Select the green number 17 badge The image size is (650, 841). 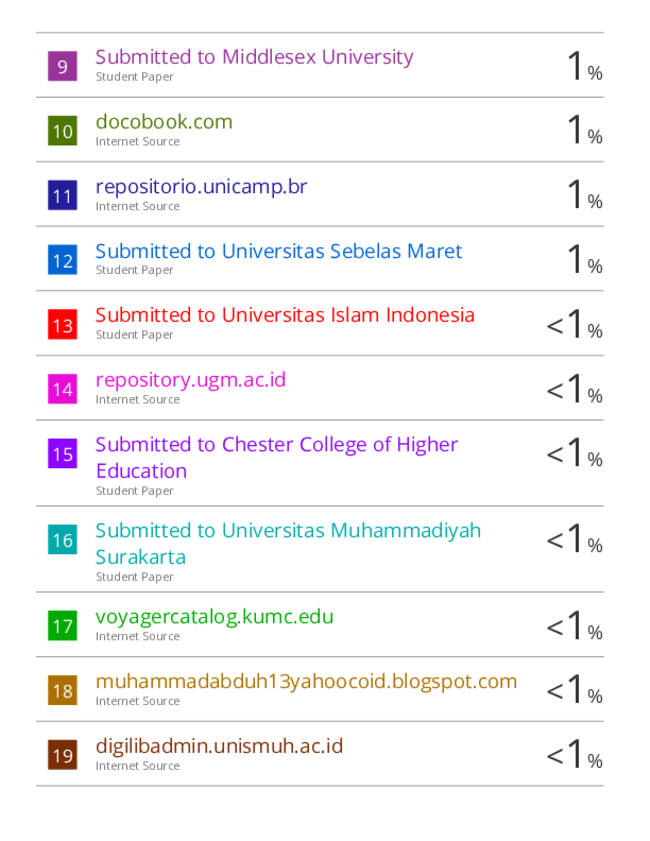tap(62, 626)
